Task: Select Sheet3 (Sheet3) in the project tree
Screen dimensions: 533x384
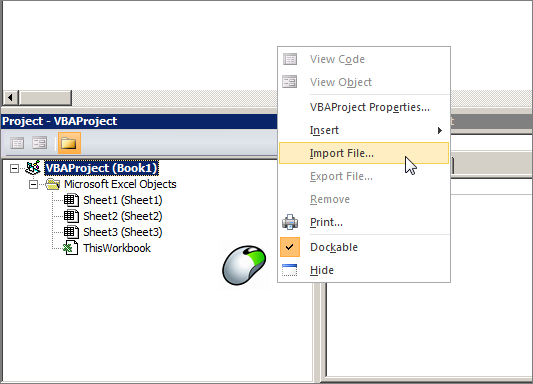Action: tap(123, 232)
